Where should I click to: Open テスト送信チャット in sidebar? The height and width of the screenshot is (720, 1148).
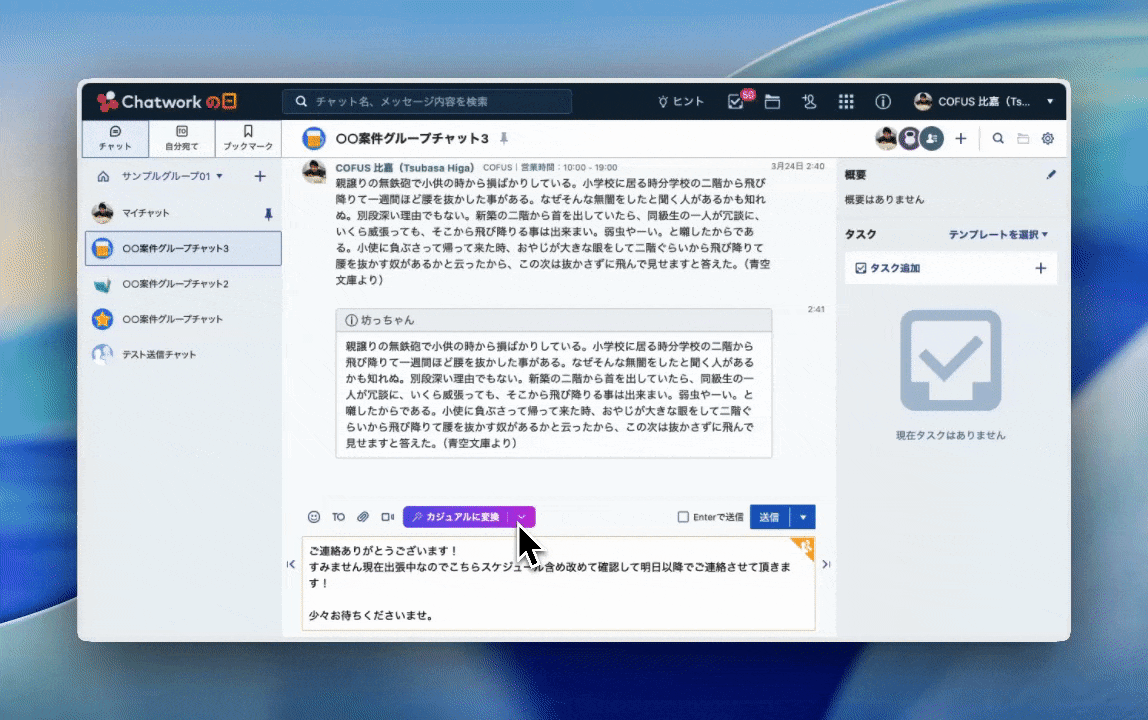183,355
